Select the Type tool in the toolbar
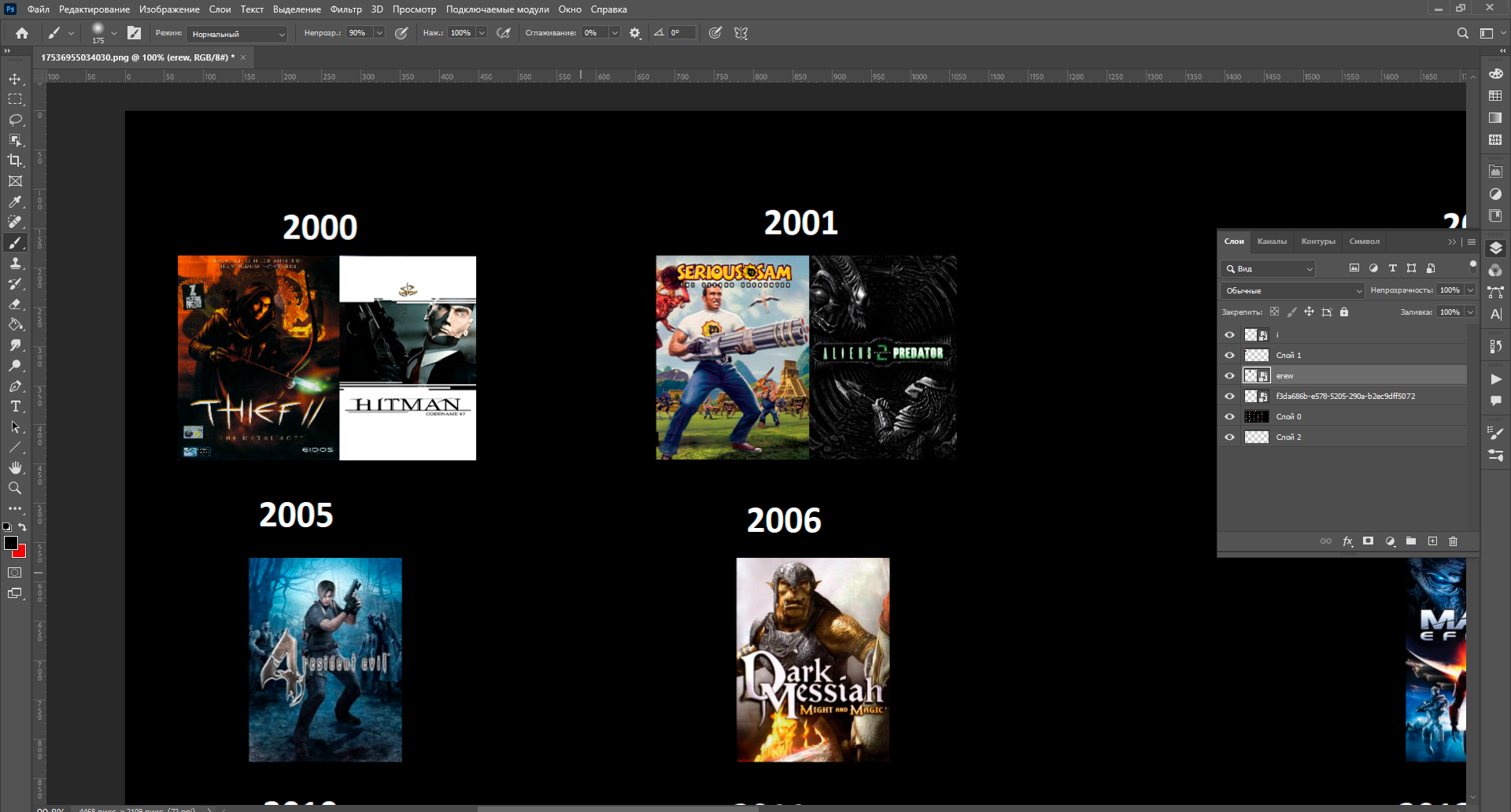1511x812 pixels. (15, 406)
